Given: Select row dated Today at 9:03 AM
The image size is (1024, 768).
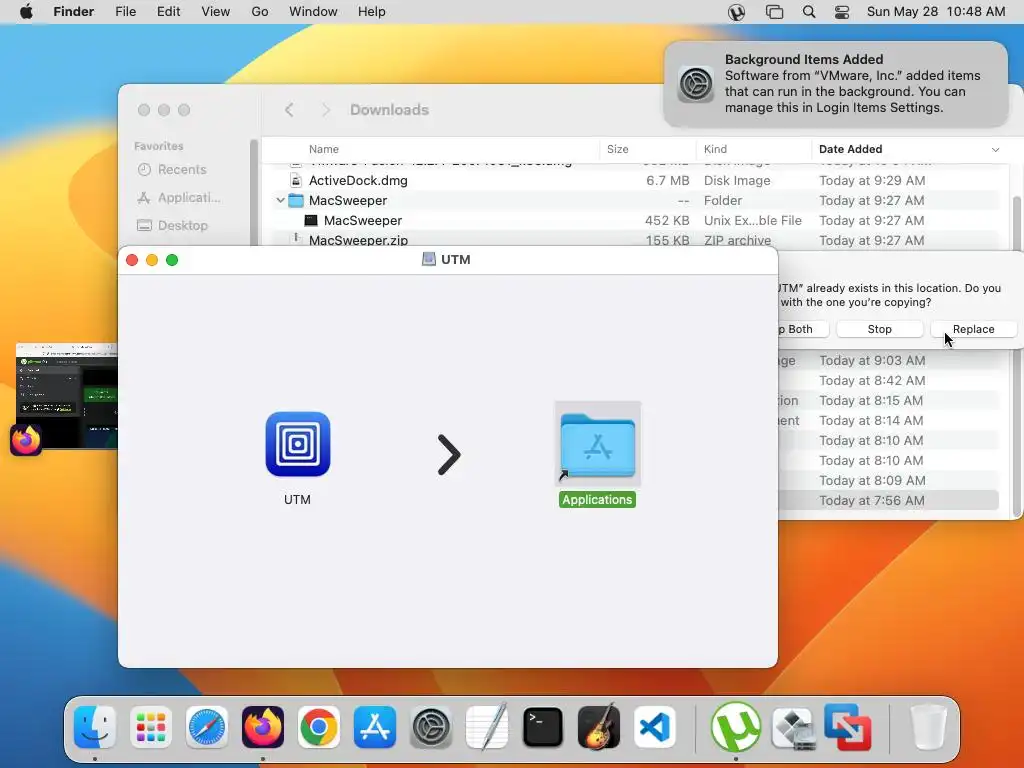Looking at the screenshot, I should (x=888, y=360).
